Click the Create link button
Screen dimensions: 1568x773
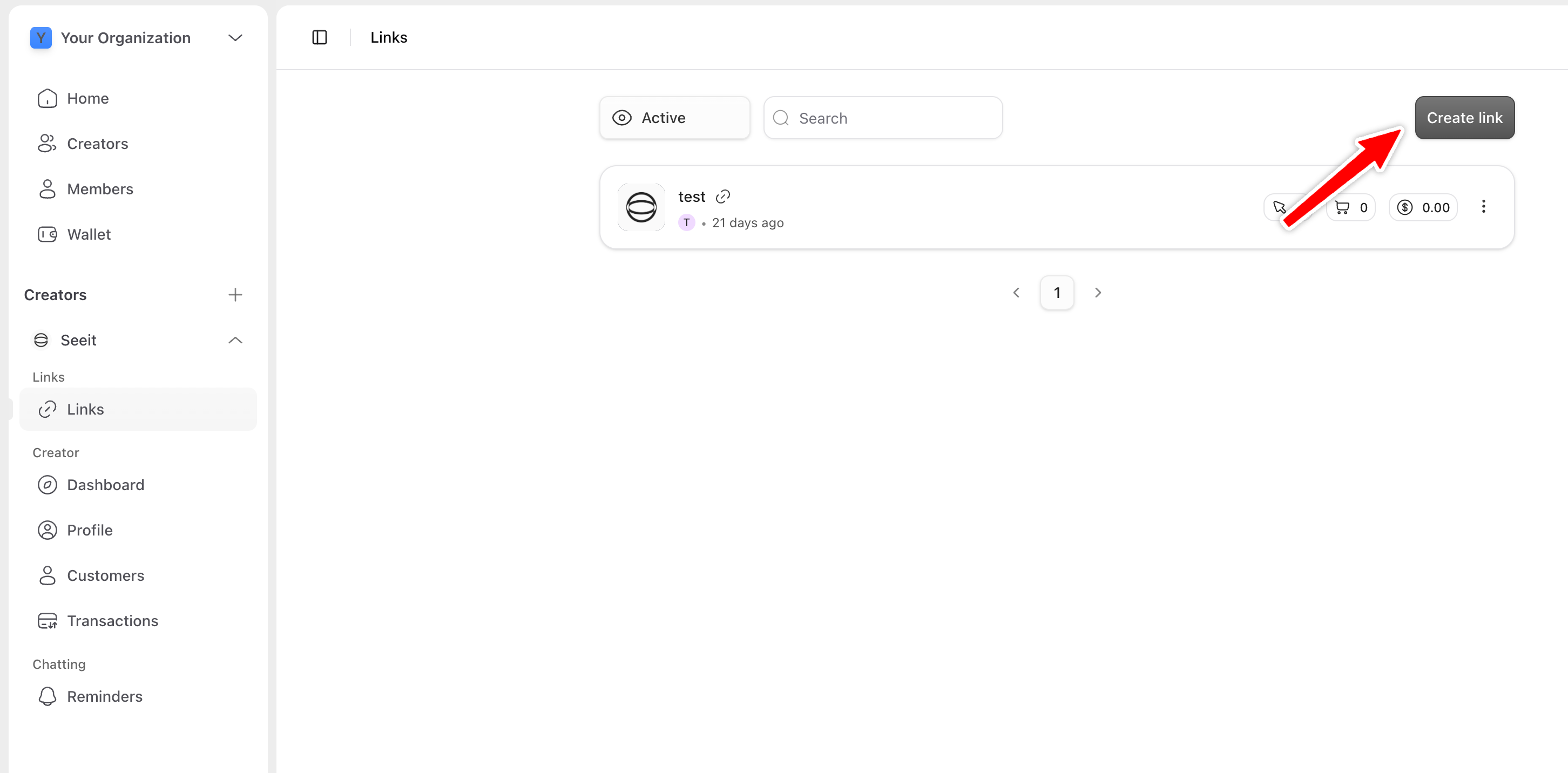(1464, 118)
